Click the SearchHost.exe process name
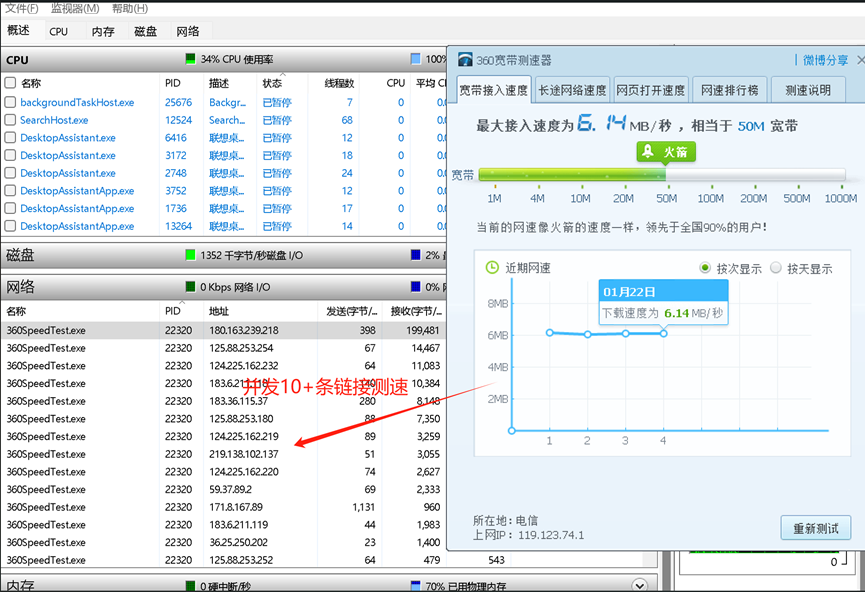 click(x=54, y=120)
